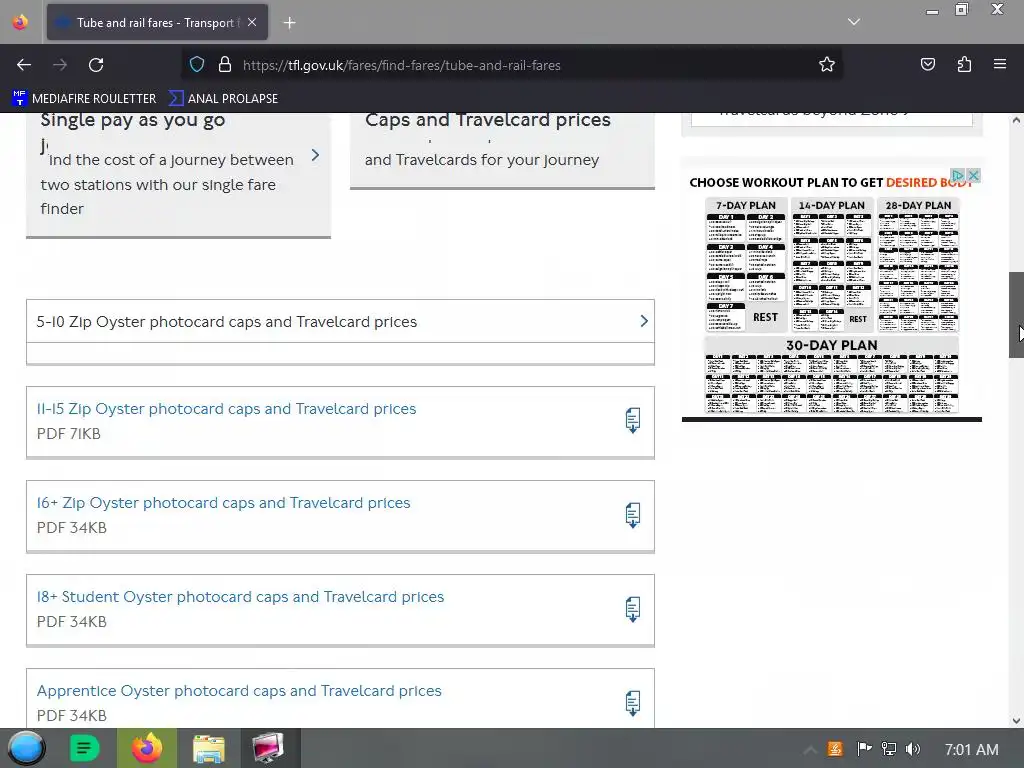Click the scrollbar up arrow
The image size is (1024, 768).
[1016, 120]
